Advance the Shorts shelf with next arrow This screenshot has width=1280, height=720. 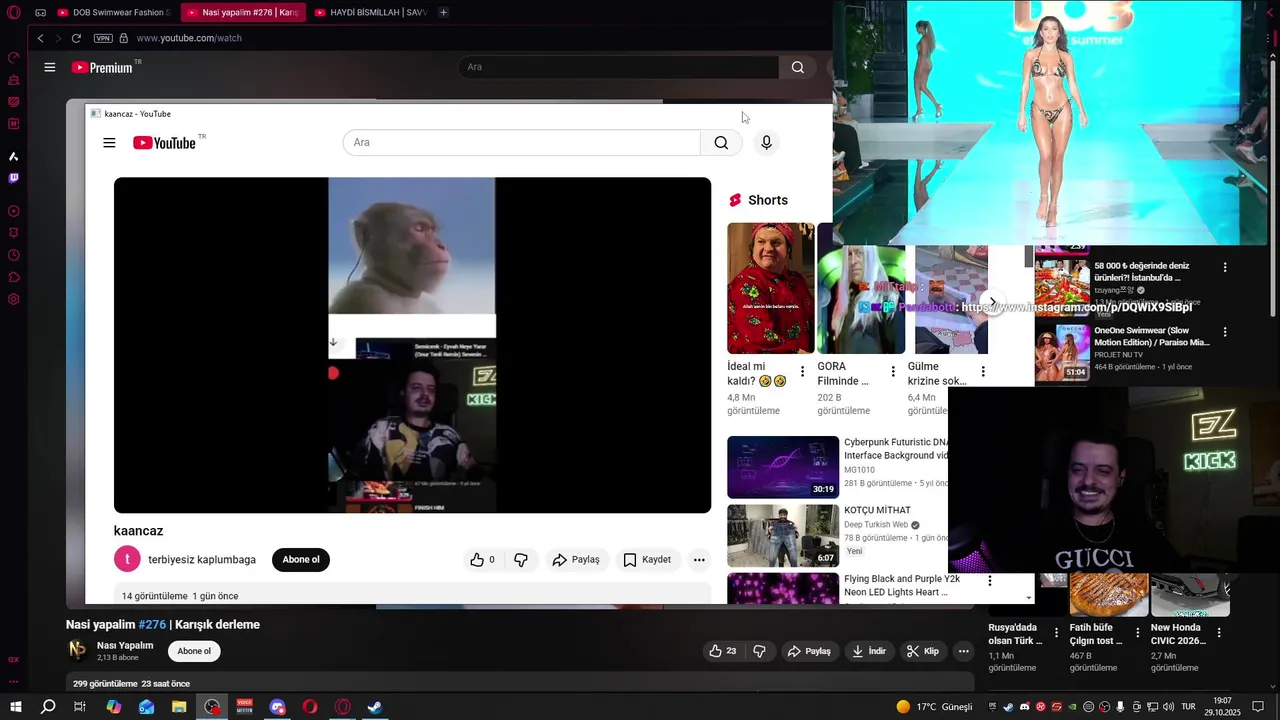coord(991,300)
